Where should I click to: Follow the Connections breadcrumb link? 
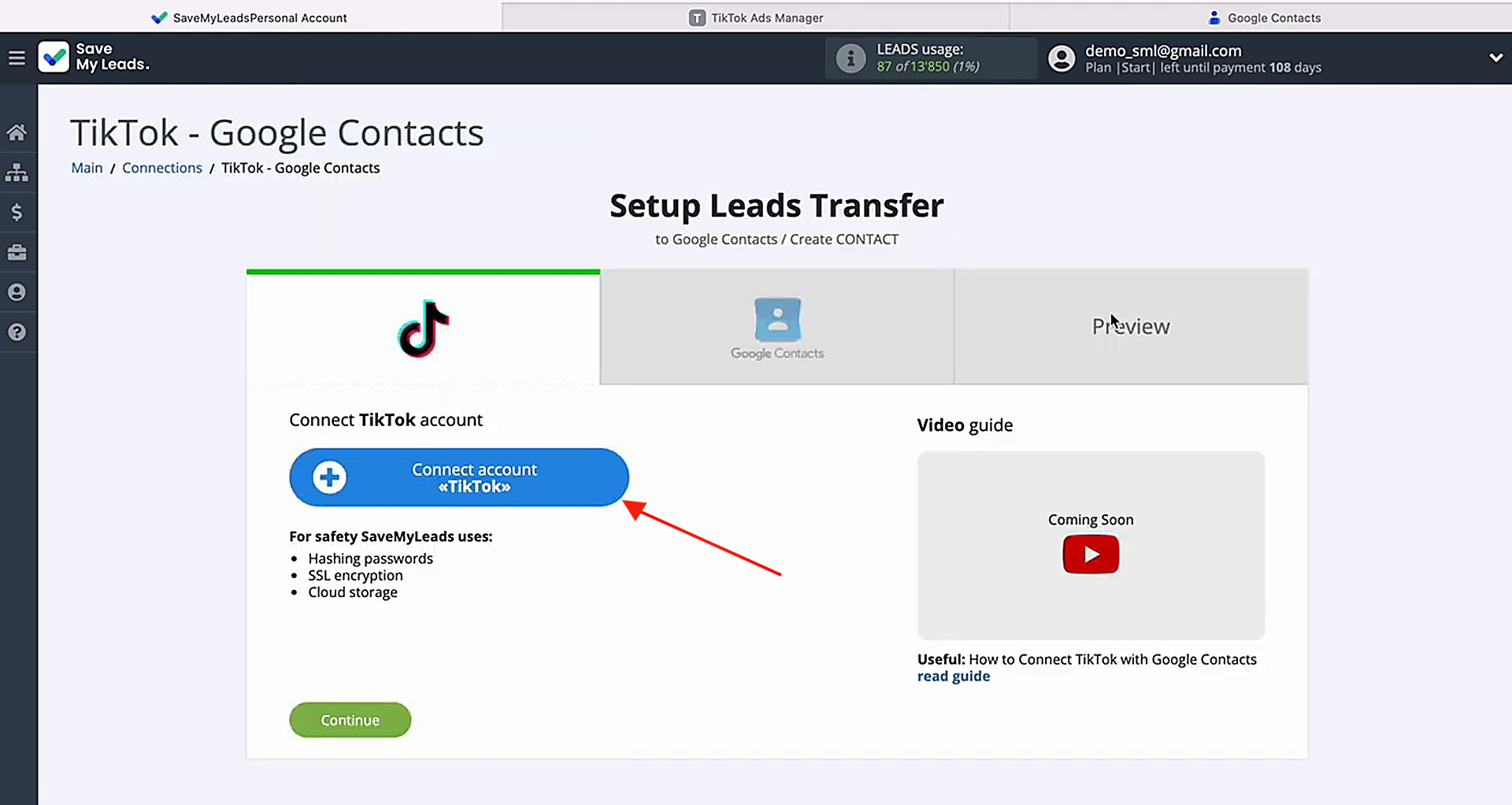point(162,168)
